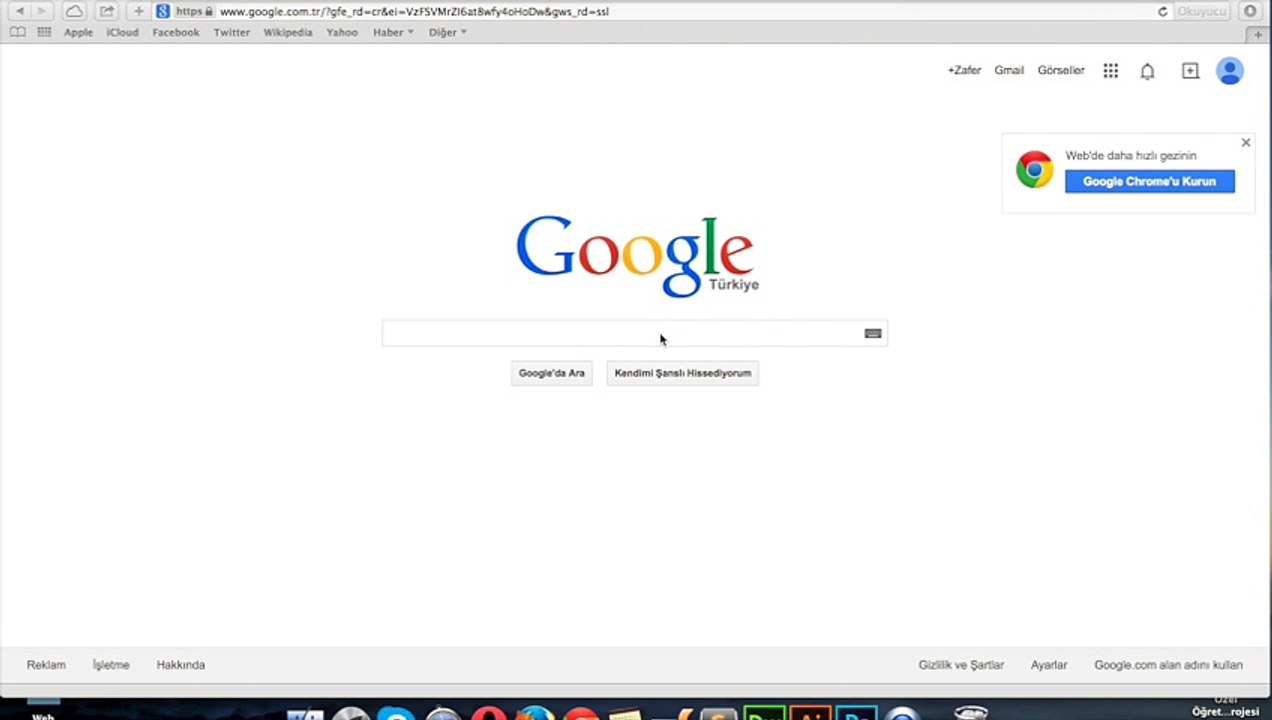Click Google Chrome'u Kurun button
Screen dimensions: 1272x720
1150,181
